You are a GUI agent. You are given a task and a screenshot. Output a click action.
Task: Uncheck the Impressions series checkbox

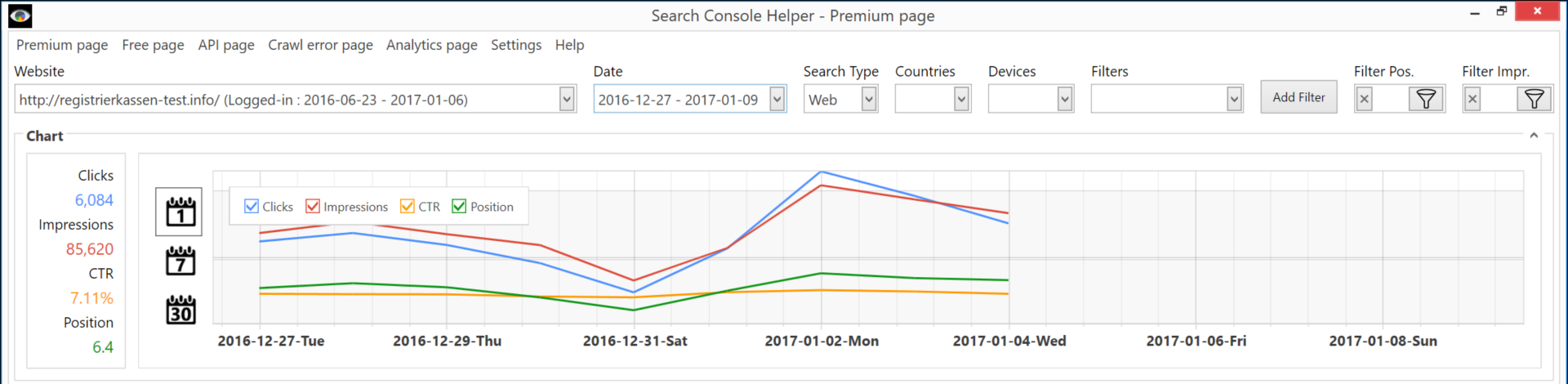point(313,207)
